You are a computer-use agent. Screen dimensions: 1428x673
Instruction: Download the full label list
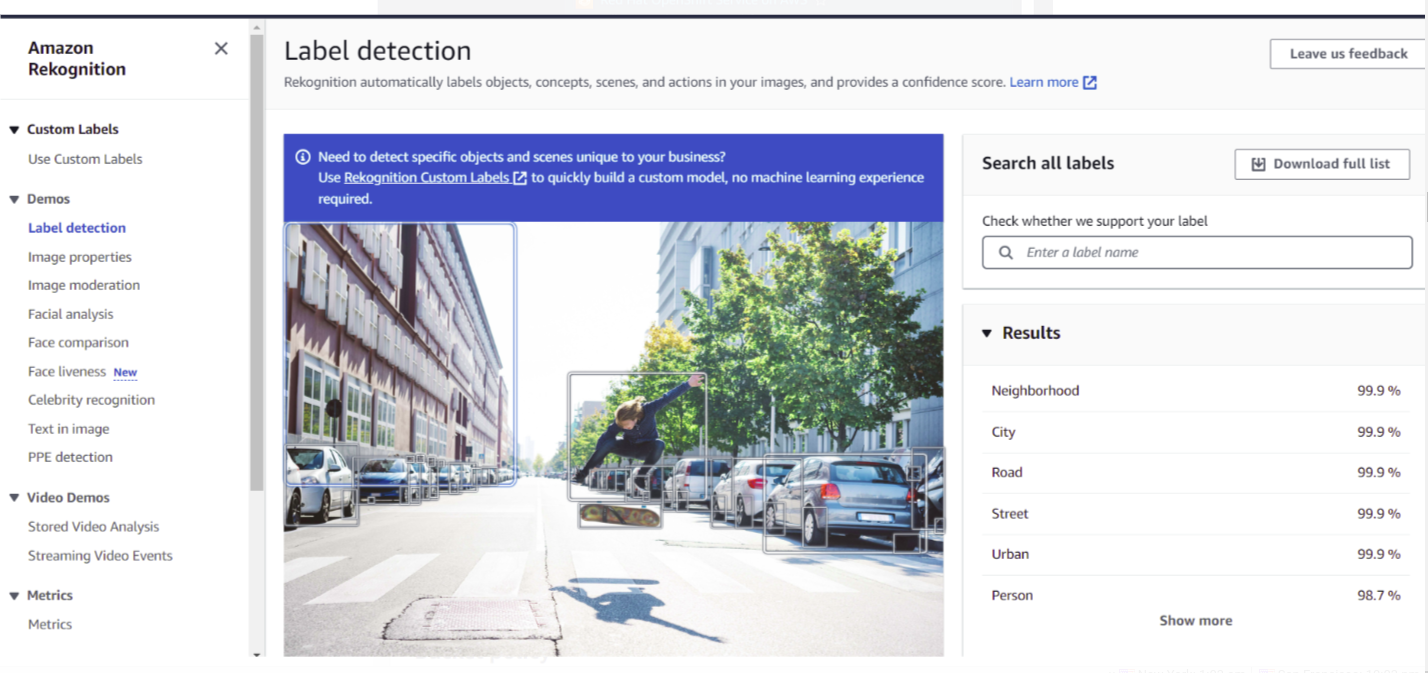[1321, 164]
